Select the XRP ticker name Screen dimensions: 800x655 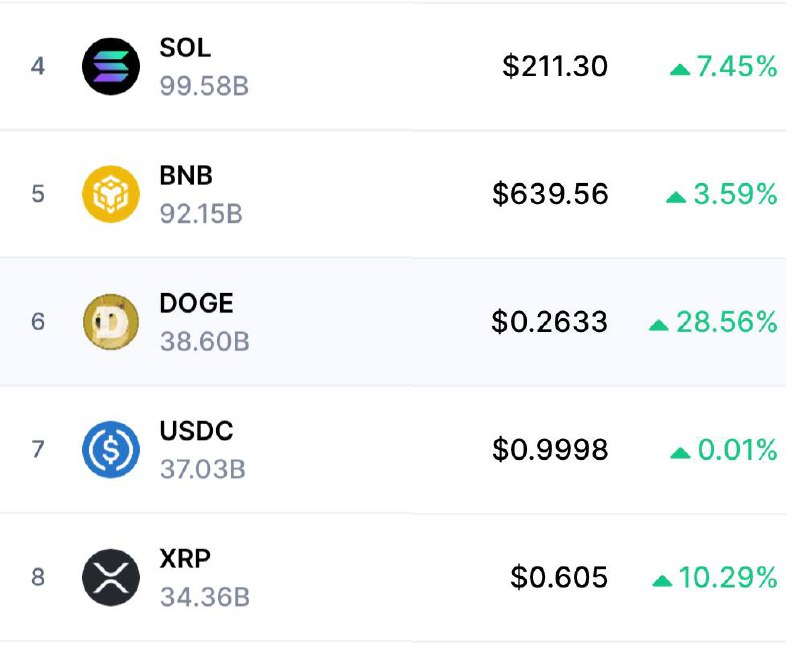tap(185, 559)
